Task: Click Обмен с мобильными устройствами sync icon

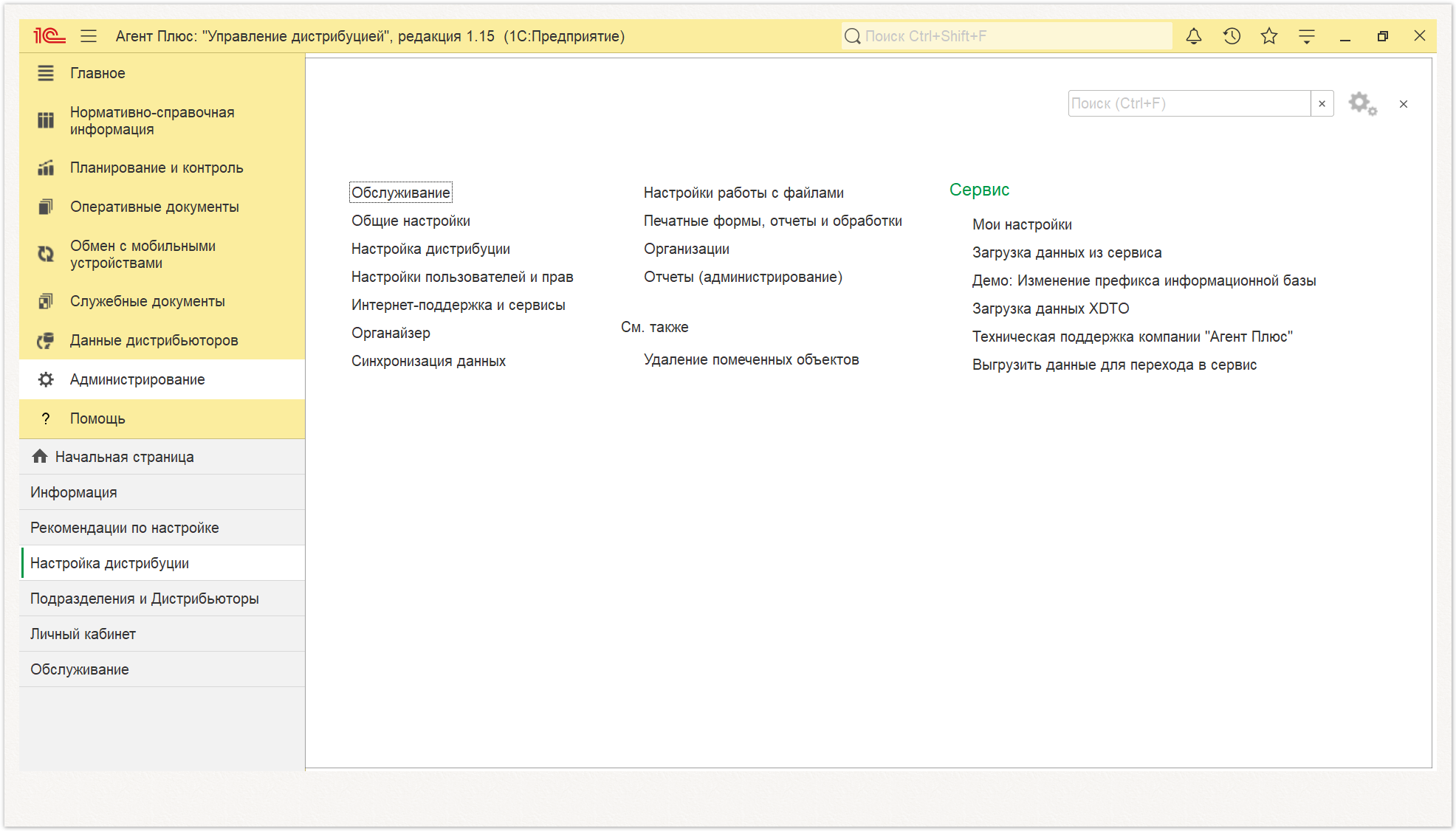Action: pos(46,254)
